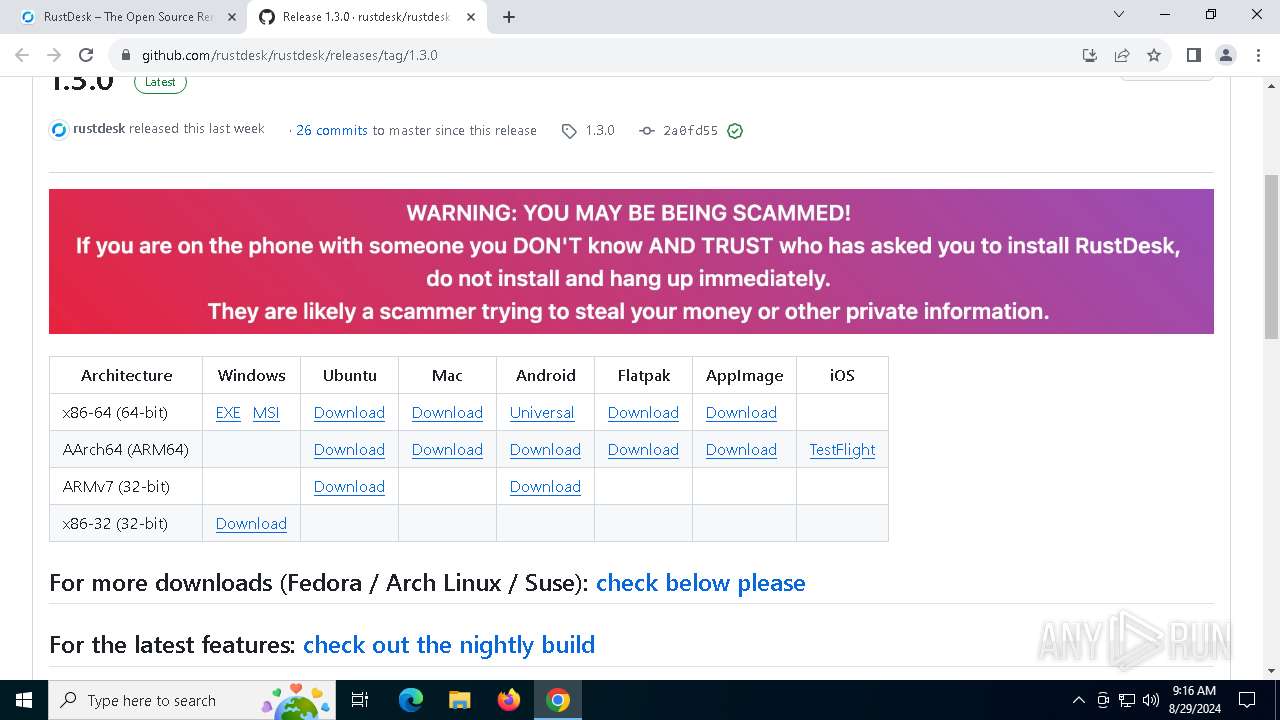
Task: Download Flatpak x86-64 package
Action: (643, 413)
